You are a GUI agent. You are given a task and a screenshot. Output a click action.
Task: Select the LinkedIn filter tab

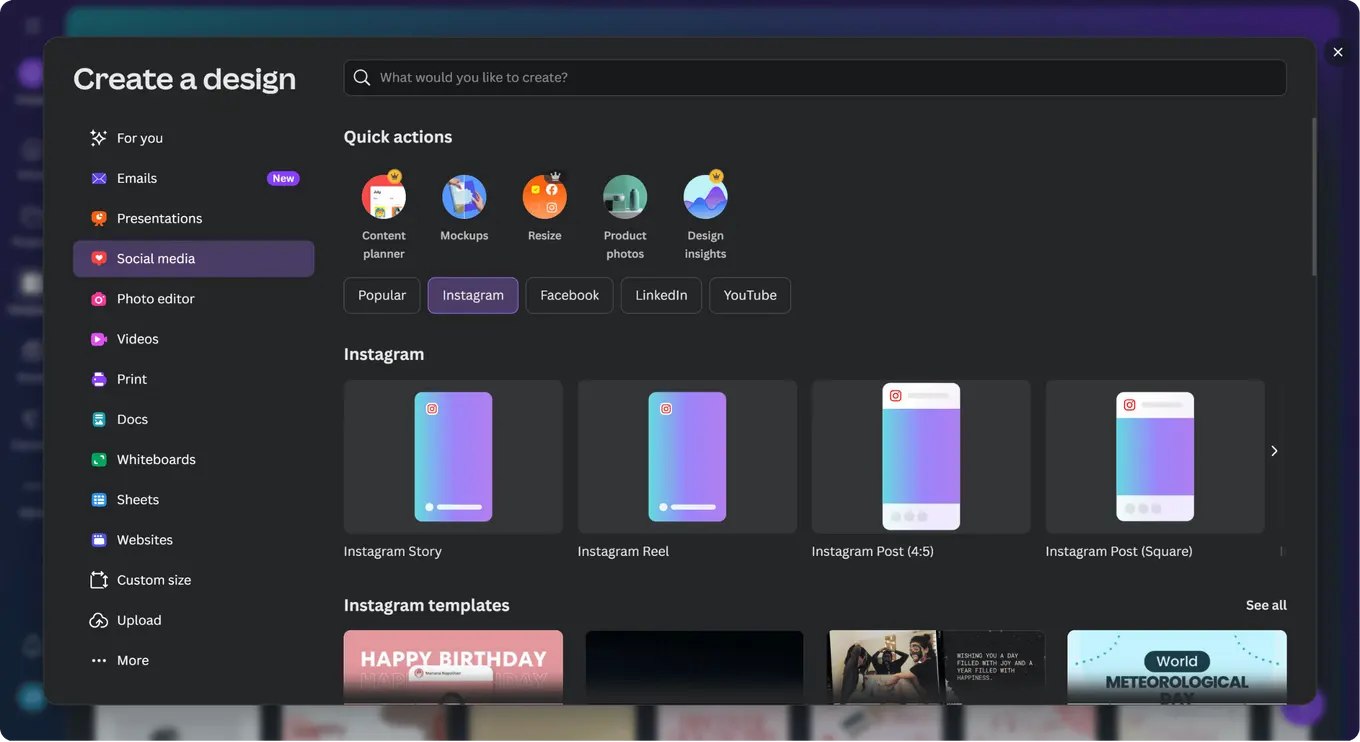click(x=661, y=296)
